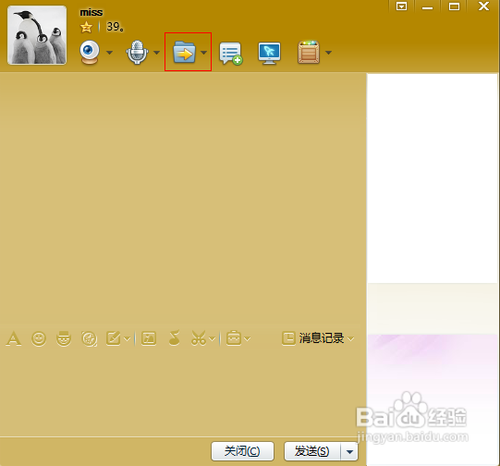This screenshot has height=466, width=500.
Task: Open the emoji smiley picker
Action: coord(39,339)
